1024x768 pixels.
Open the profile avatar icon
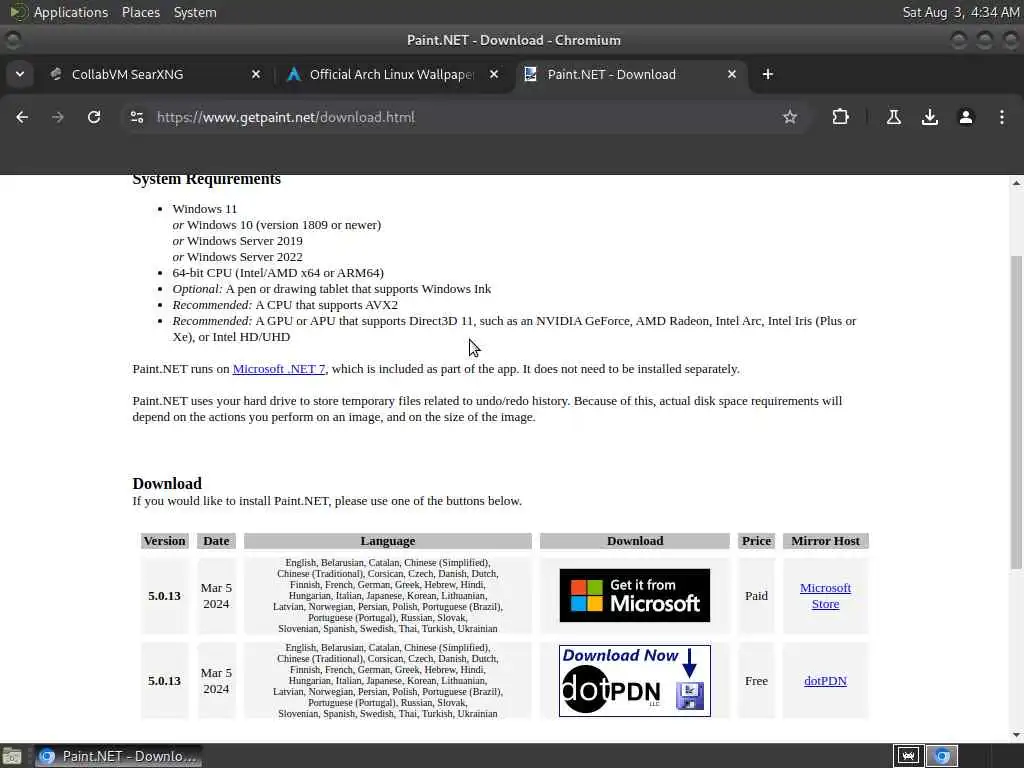click(x=966, y=117)
